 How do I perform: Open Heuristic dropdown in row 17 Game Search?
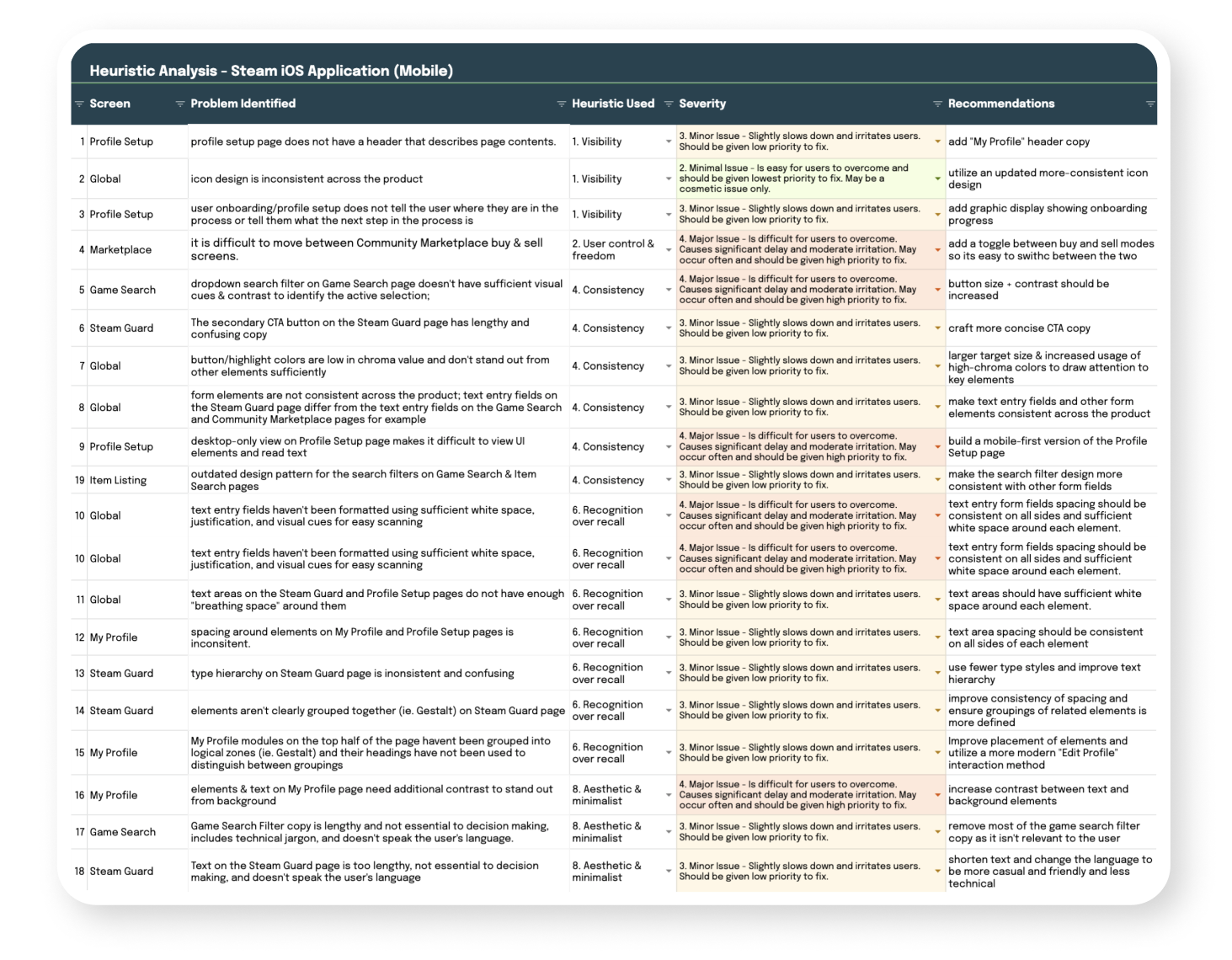(669, 832)
